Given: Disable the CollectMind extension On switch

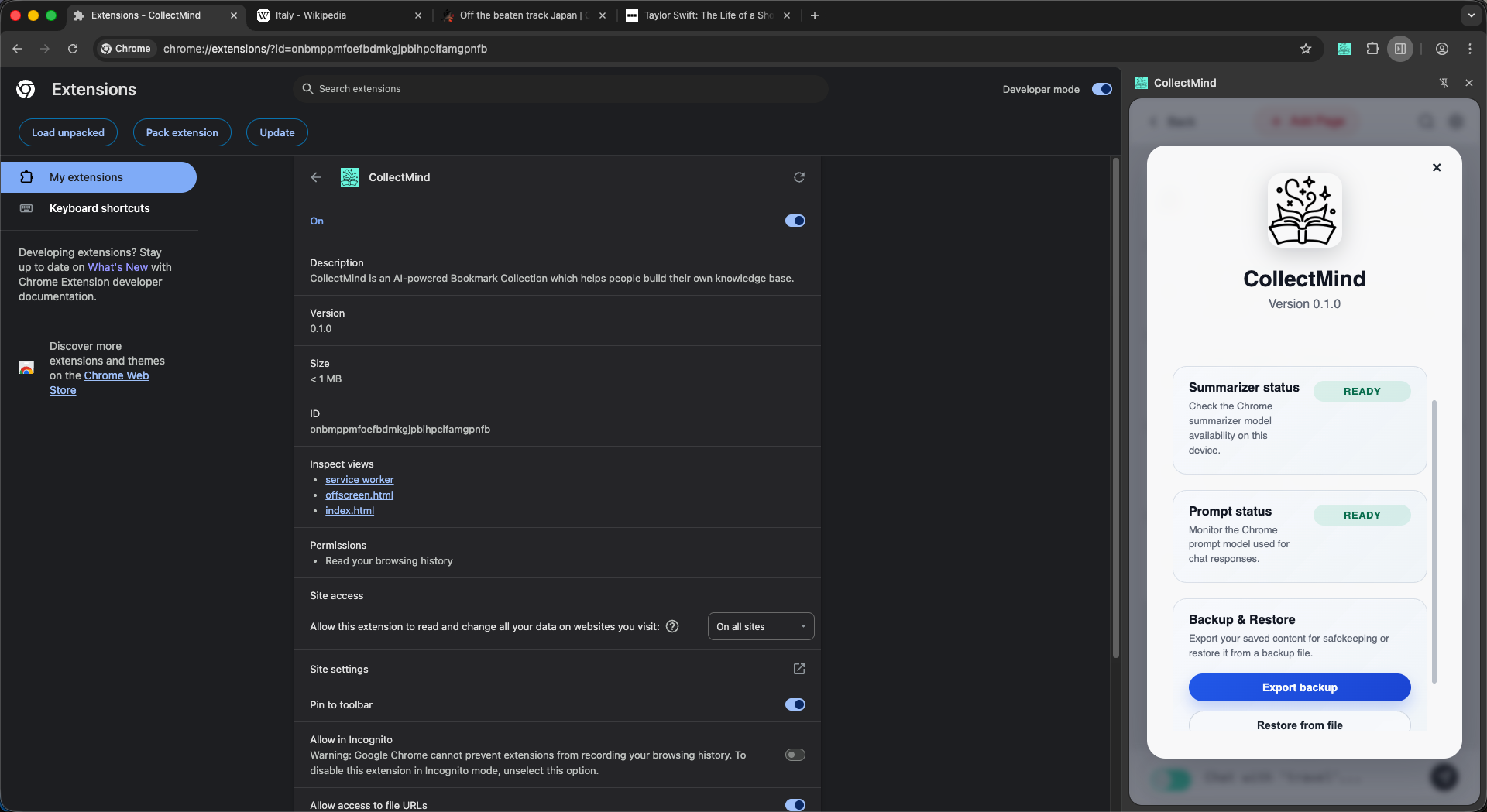Looking at the screenshot, I should point(795,221).
